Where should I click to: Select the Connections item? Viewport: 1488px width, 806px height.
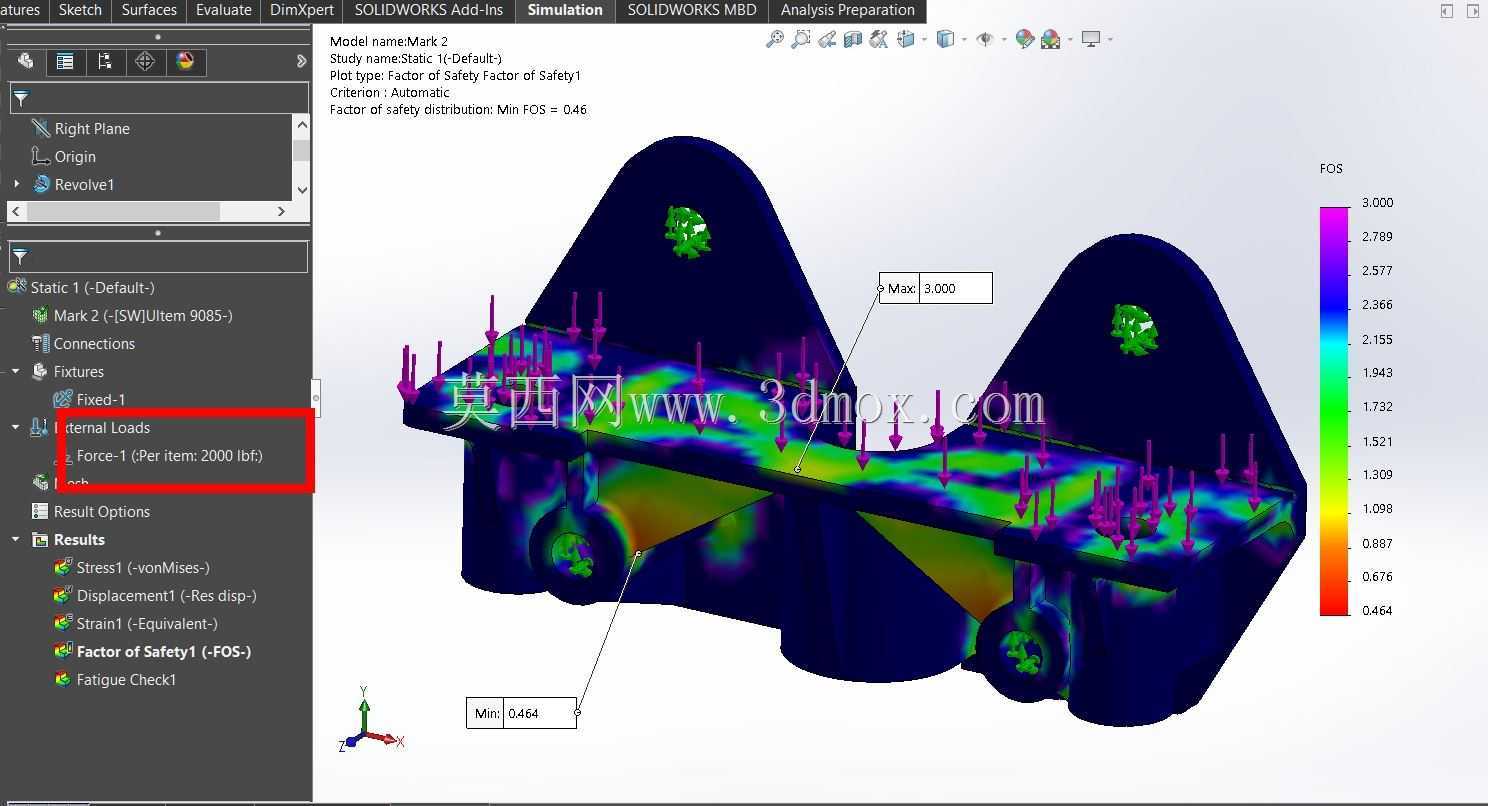click(x=94, y=343)
